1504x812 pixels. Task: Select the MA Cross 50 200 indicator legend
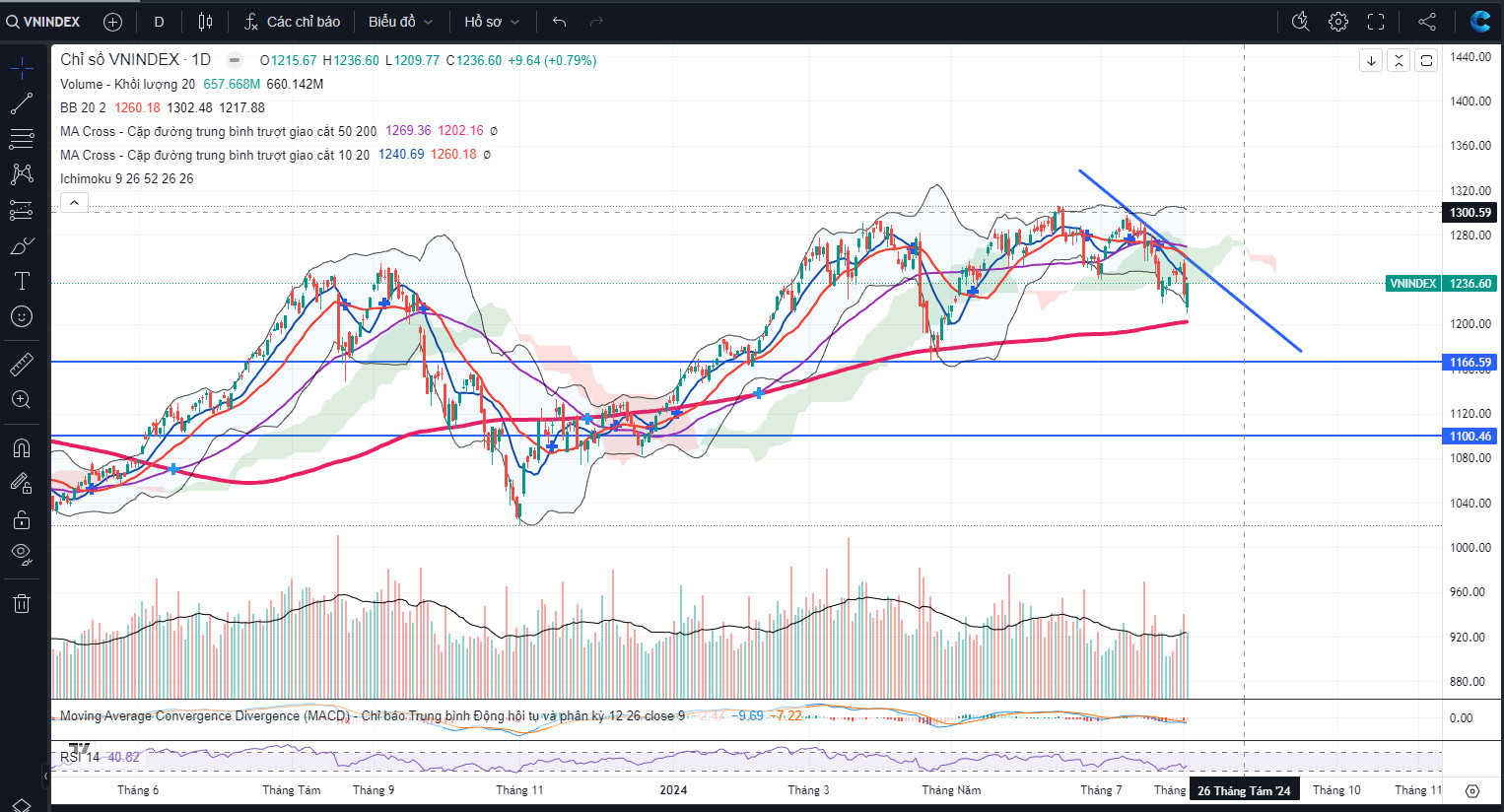218,131
